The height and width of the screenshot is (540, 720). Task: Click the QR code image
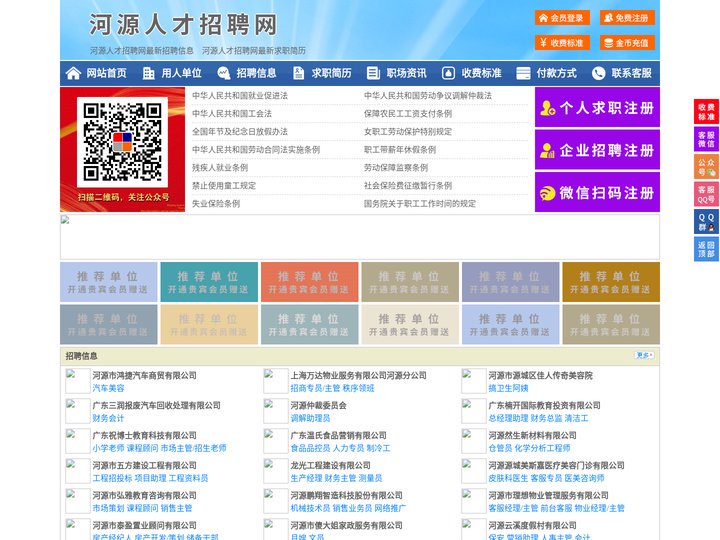tap(122, 142)
